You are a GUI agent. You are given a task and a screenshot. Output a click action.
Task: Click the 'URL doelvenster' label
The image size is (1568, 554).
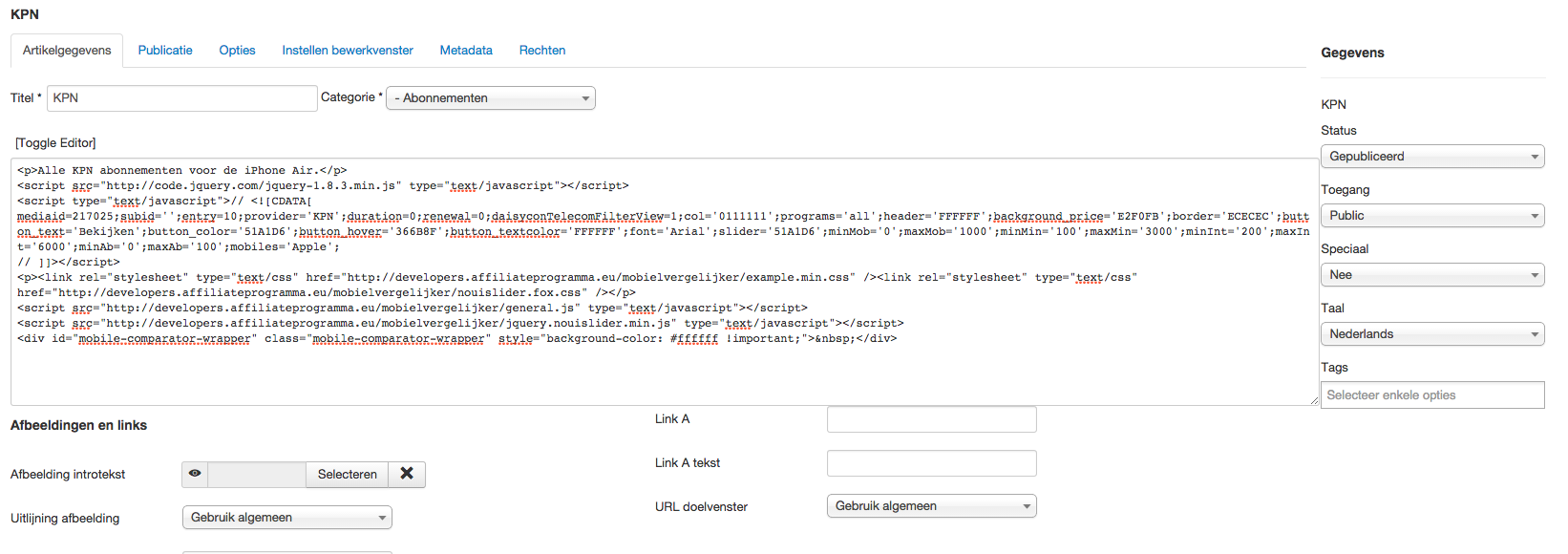(x=701, y=507)
